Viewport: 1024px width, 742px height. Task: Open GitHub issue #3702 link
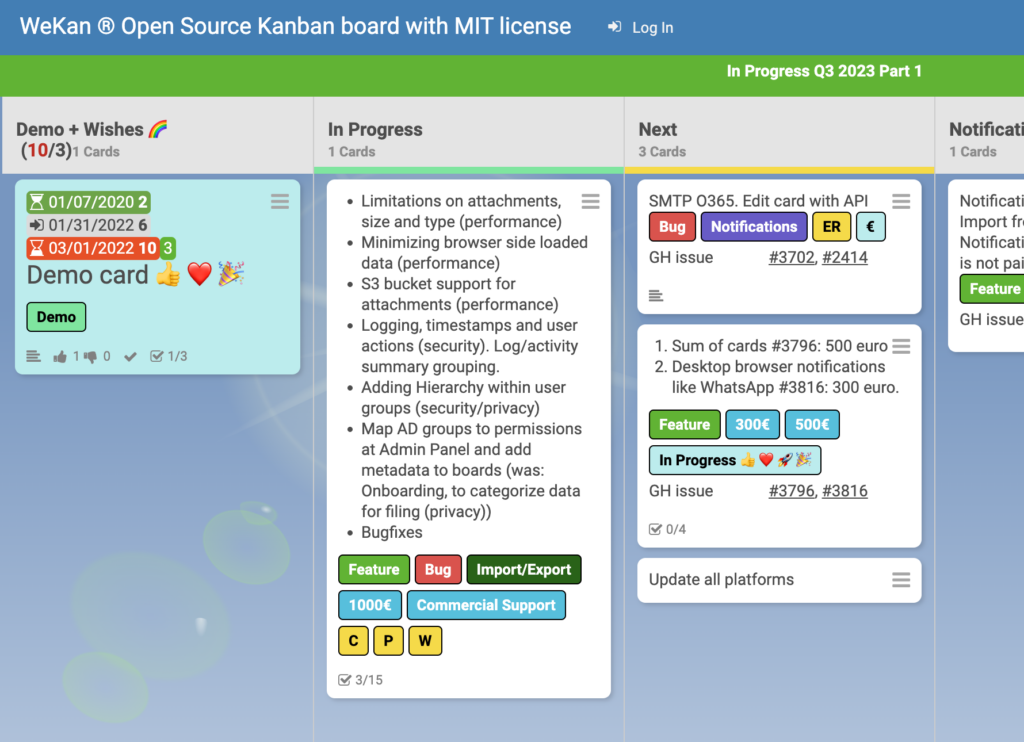click(x=792, y=257)
